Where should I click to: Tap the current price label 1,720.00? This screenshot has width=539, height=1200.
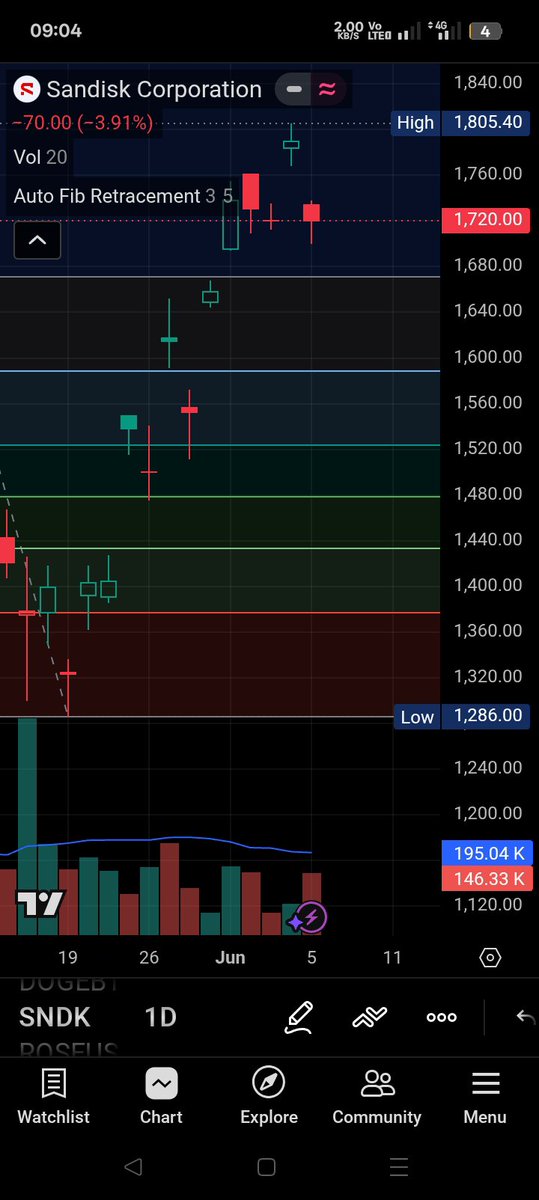(487, 219)
